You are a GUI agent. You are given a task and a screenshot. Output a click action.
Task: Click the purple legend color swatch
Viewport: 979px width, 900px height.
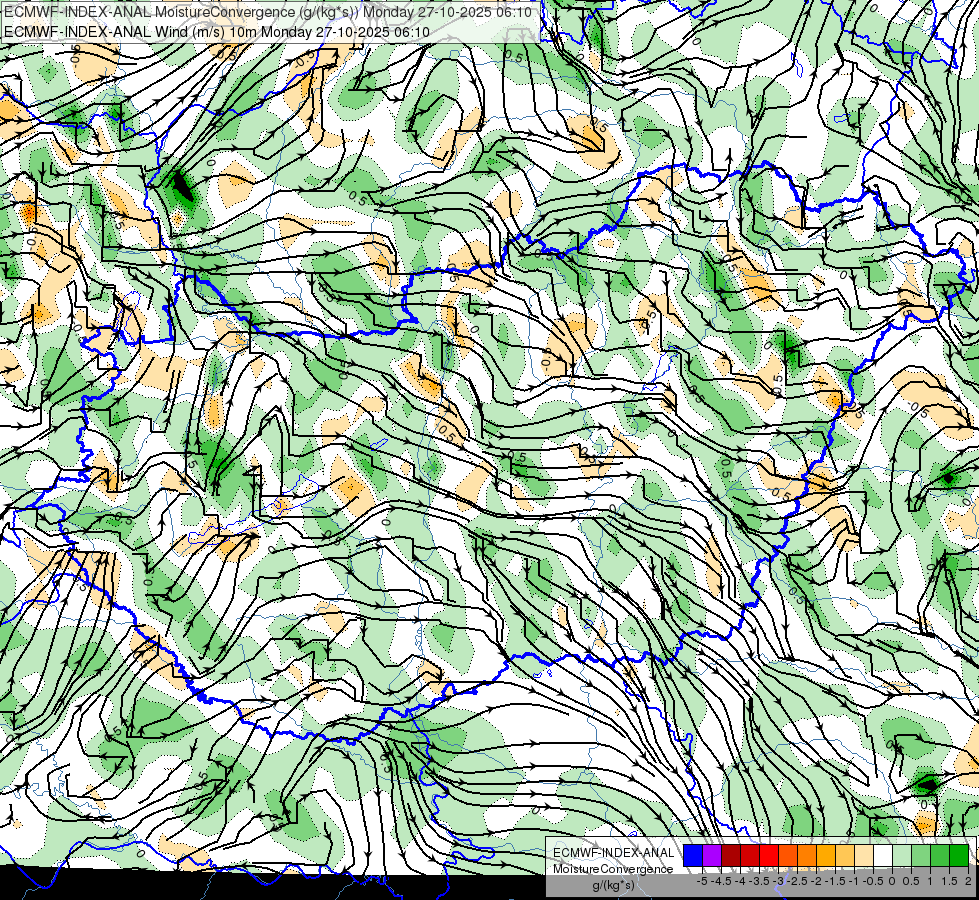712,855
